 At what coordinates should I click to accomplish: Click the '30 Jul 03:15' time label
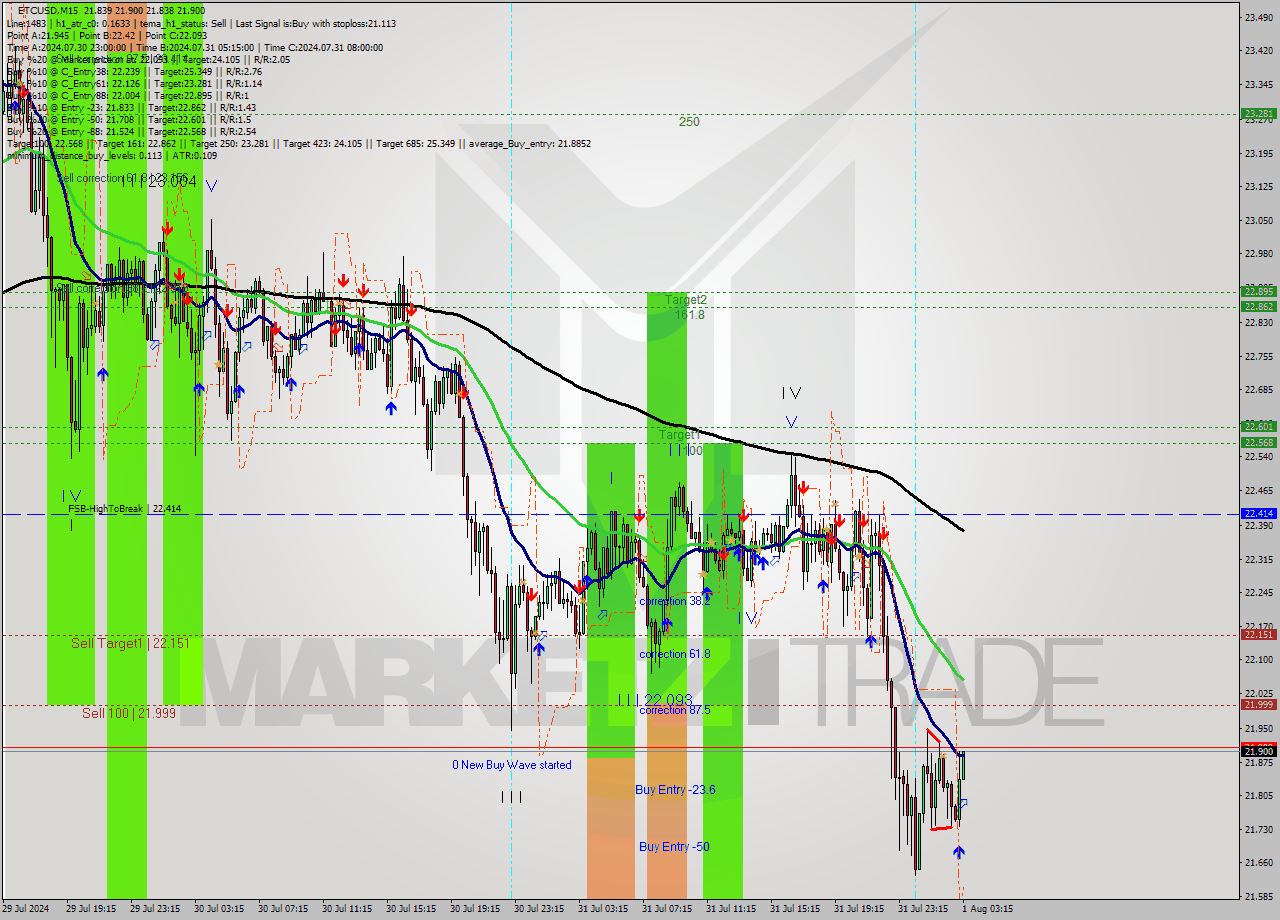coord(219,909)
